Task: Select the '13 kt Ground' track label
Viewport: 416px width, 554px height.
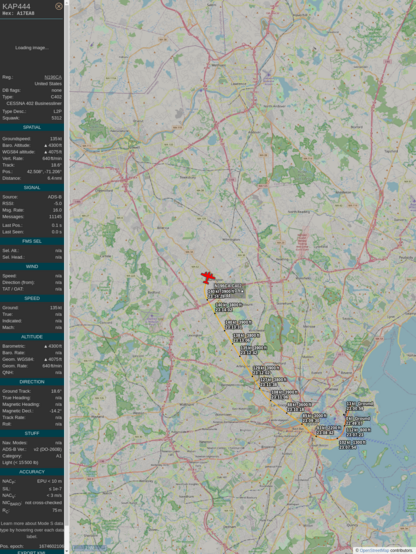Action: [x=360, y=406]
